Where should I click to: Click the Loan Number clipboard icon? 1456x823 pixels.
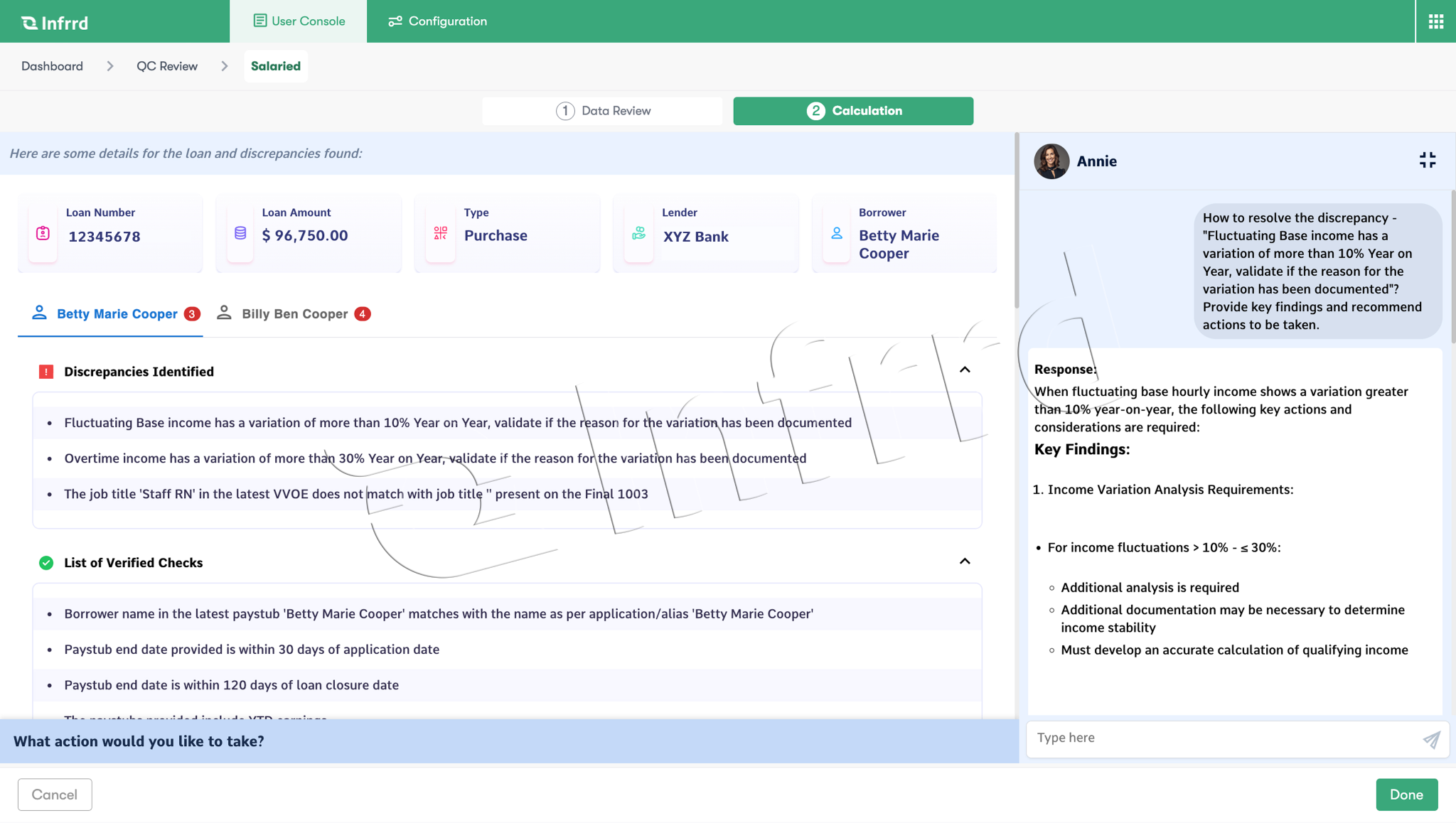tap(43, 233)
